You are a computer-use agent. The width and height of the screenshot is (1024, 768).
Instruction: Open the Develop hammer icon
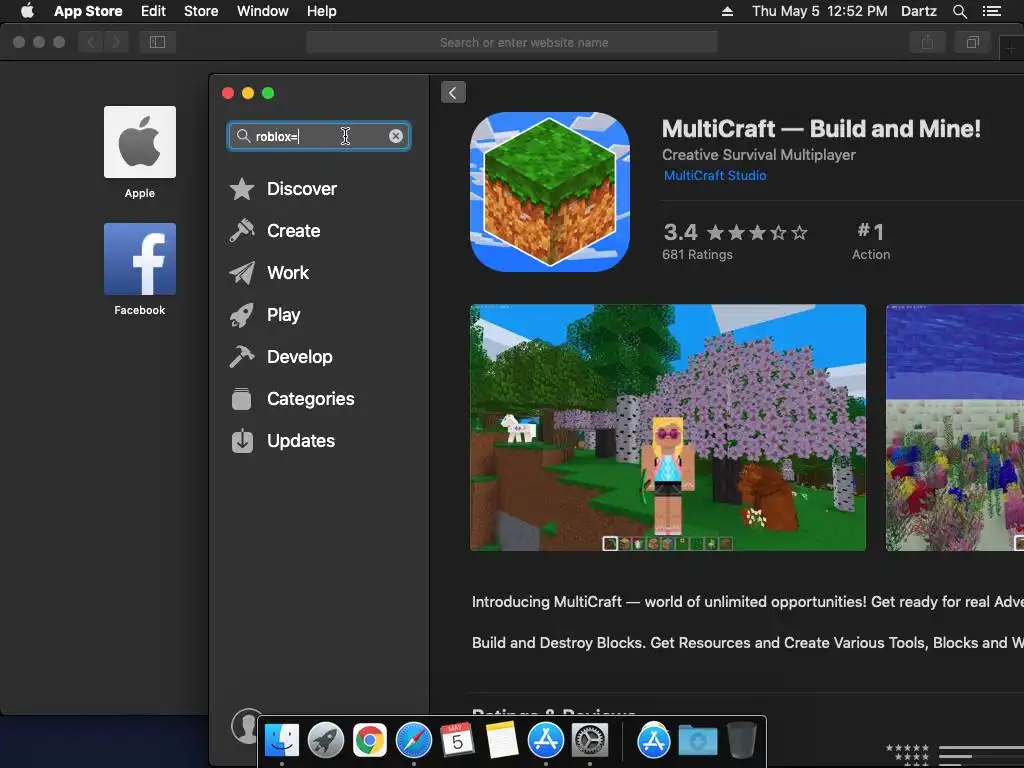pos(242,357)
